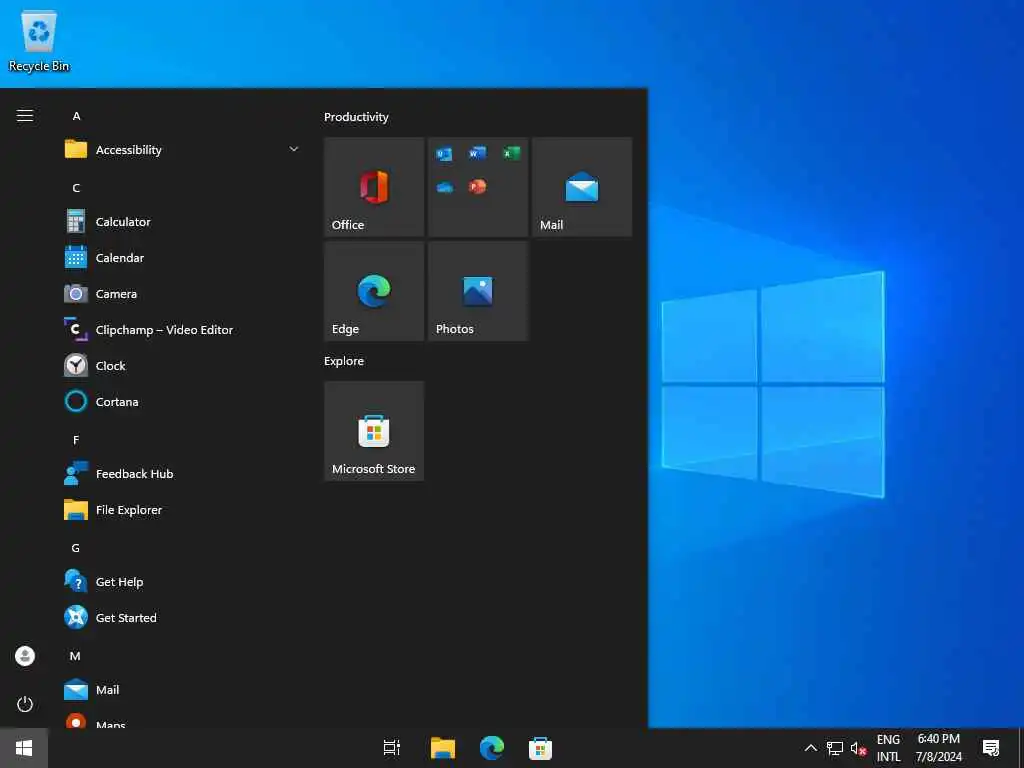Expand the Accessibility folder chevron

click(294, 150)
